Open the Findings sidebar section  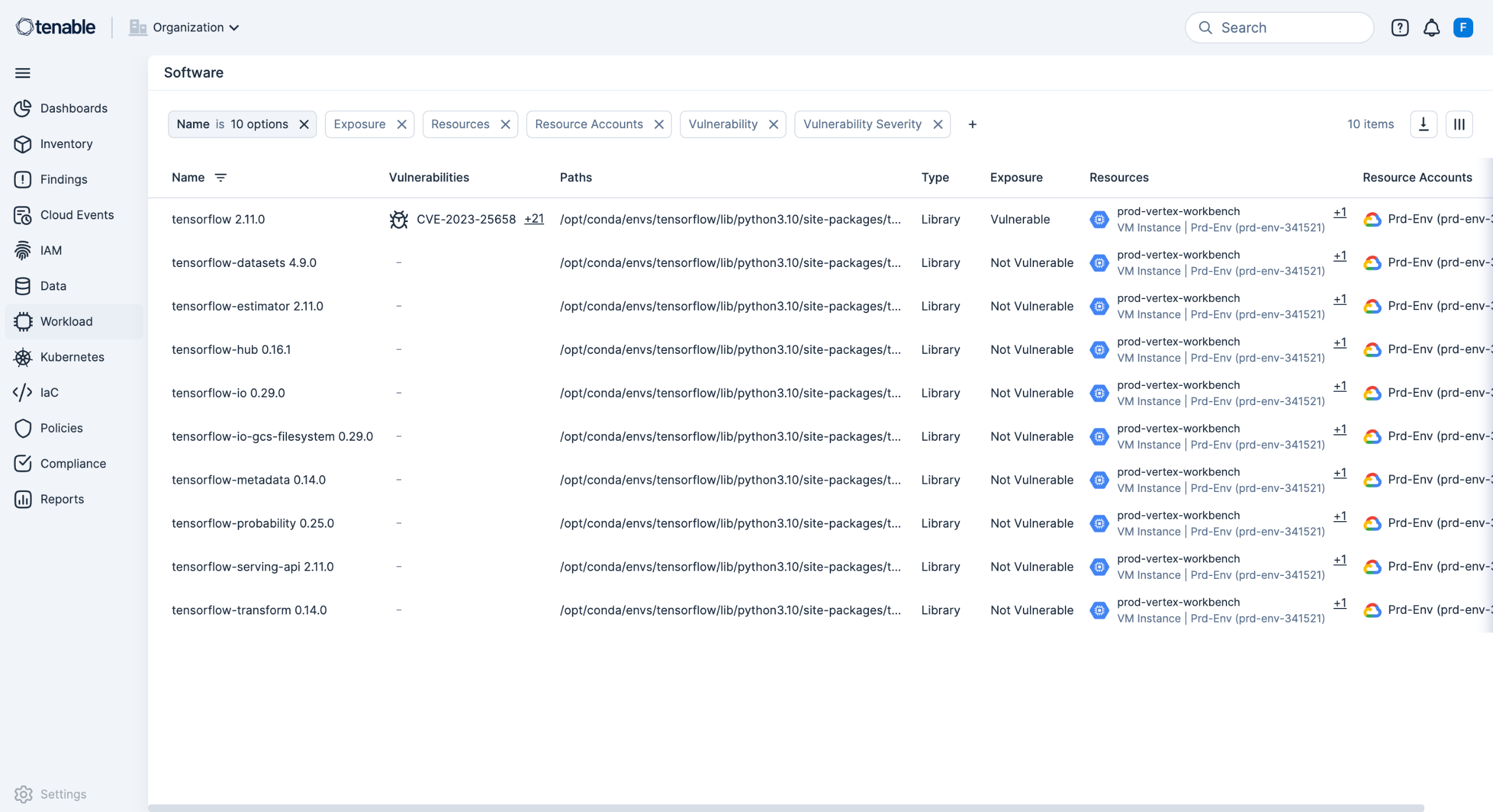(64, 180)
